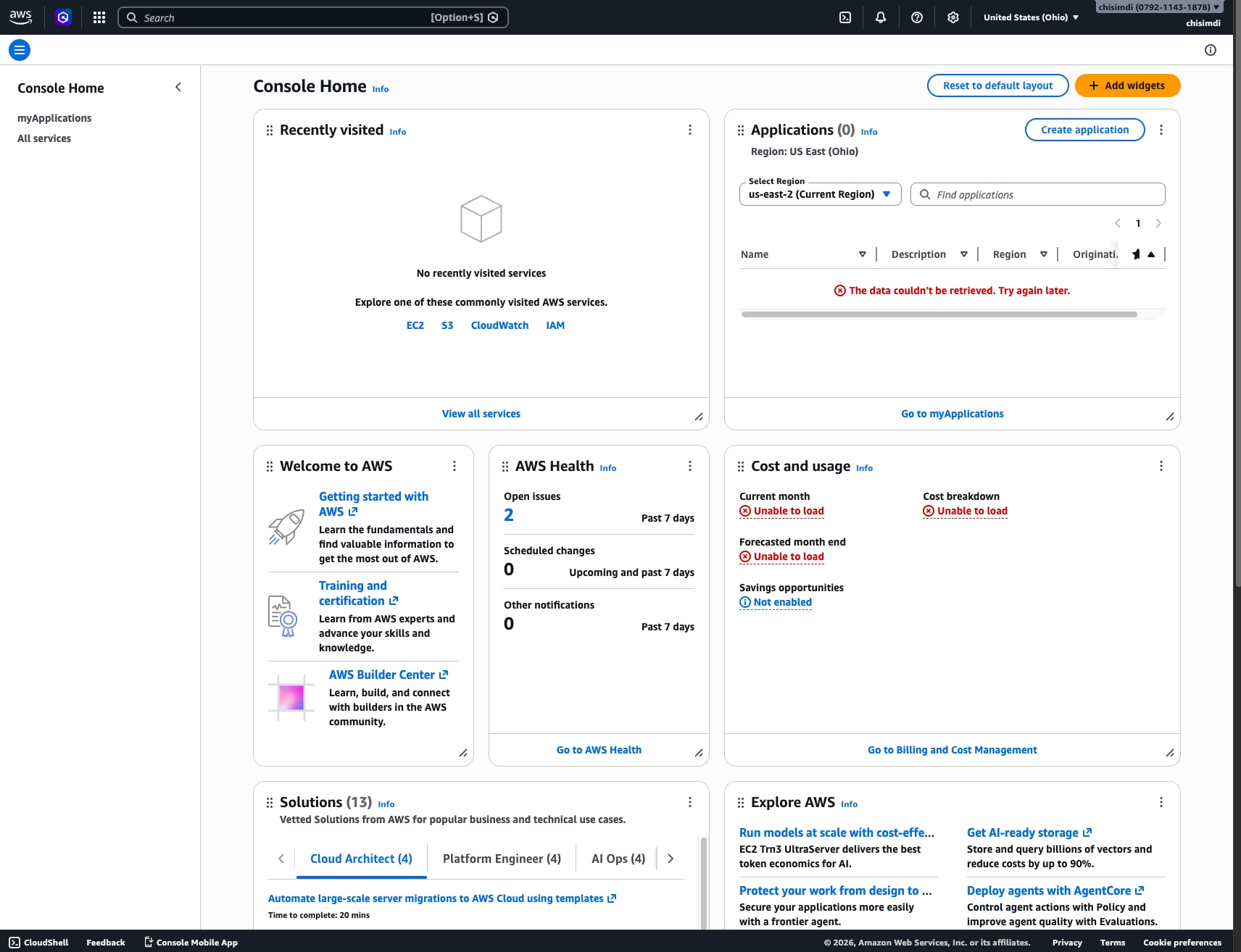Screen dimensions: 1241x952
Task: Open CloudShell in the footer bar
Action: pos(39,943)
